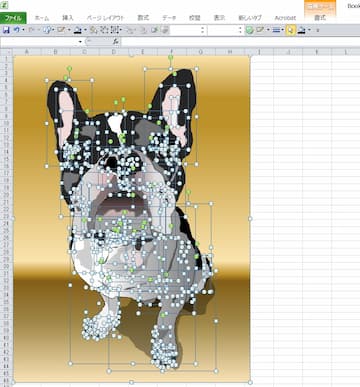Switch to the 挿入 ribbon tab
The height and width of the screenshot is (387, 360).
point(68,18)
